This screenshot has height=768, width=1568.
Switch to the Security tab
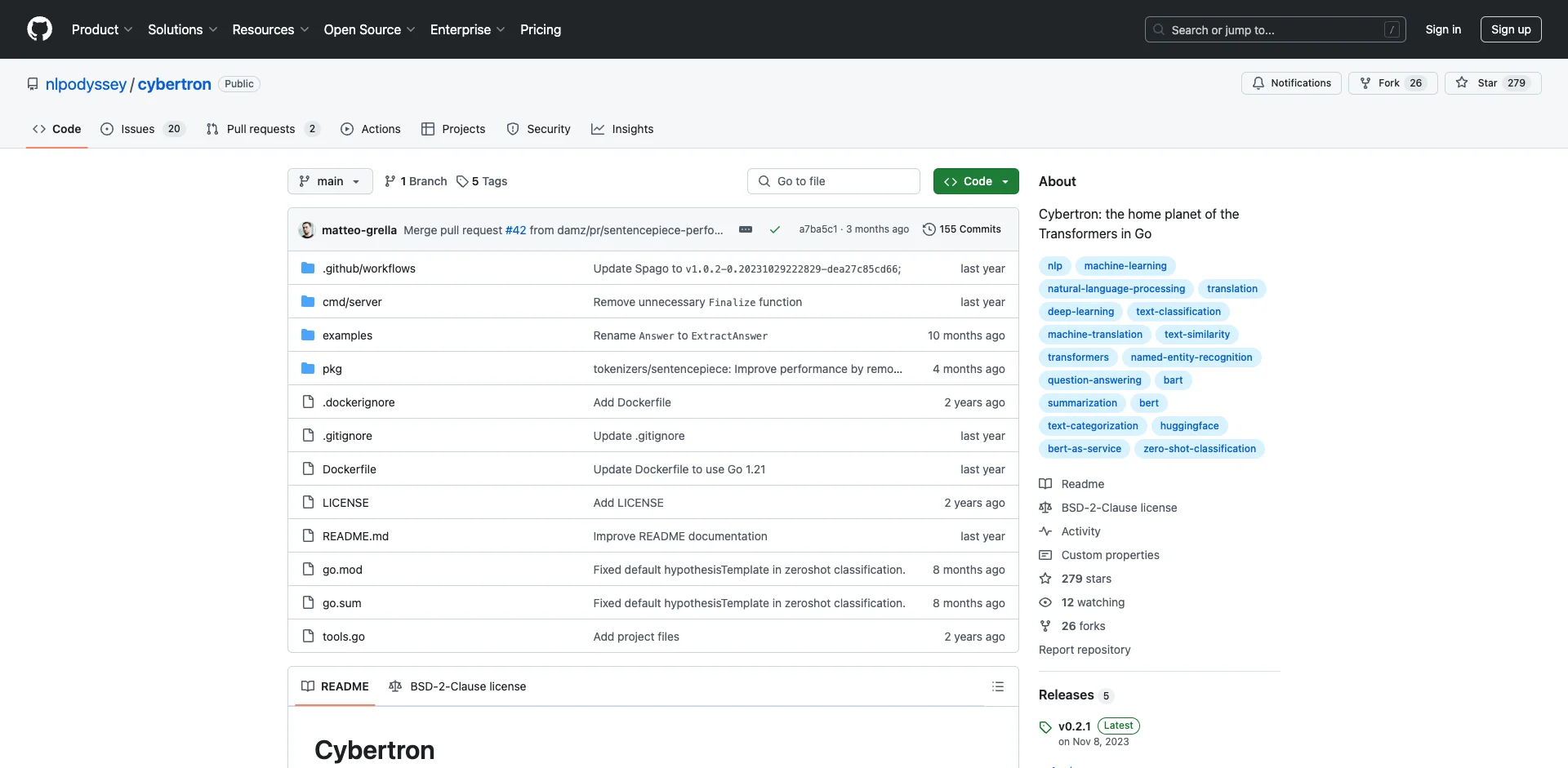click(x=539, y=129)
